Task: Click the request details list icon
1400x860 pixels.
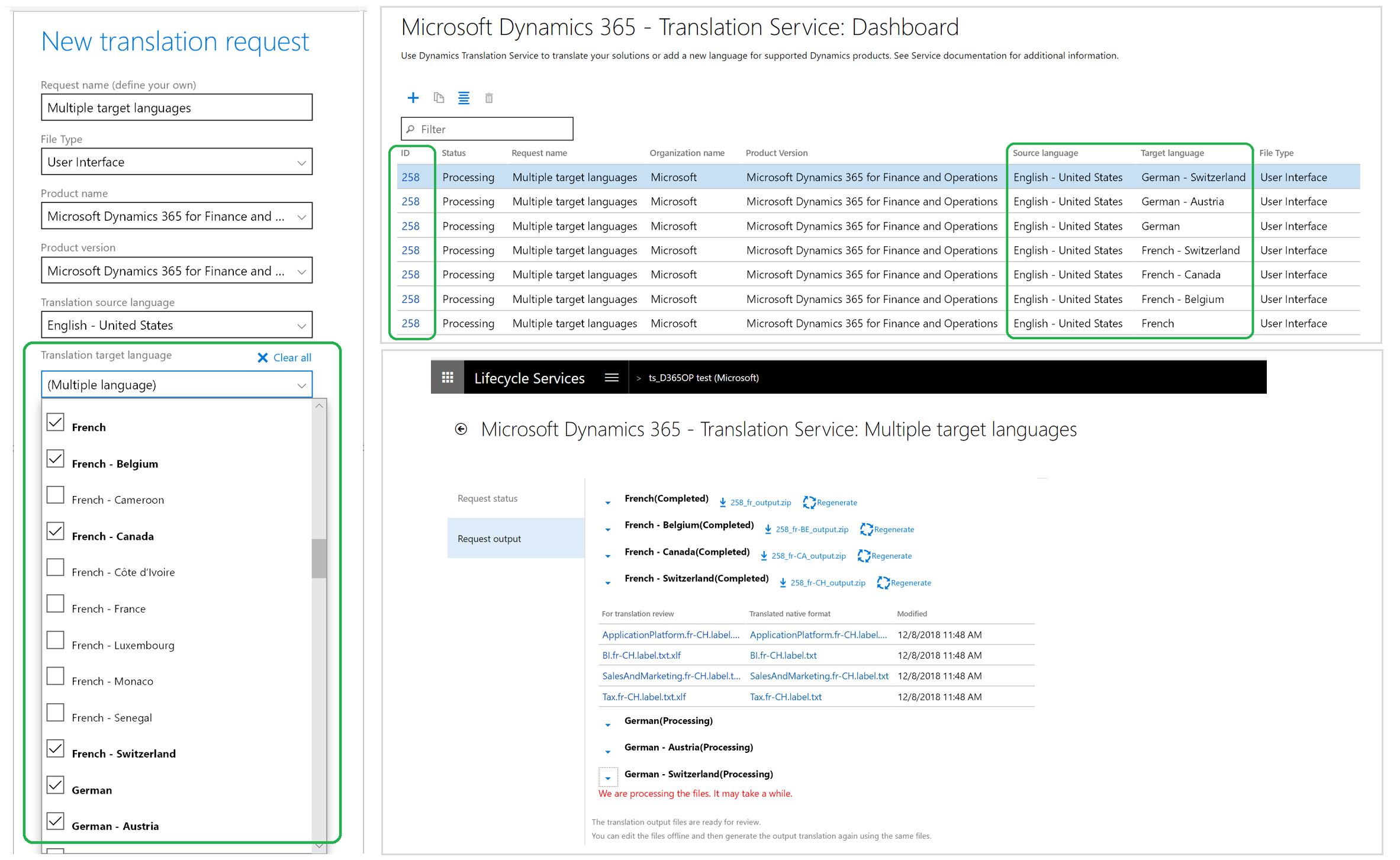Action: (x=464, y=98)
